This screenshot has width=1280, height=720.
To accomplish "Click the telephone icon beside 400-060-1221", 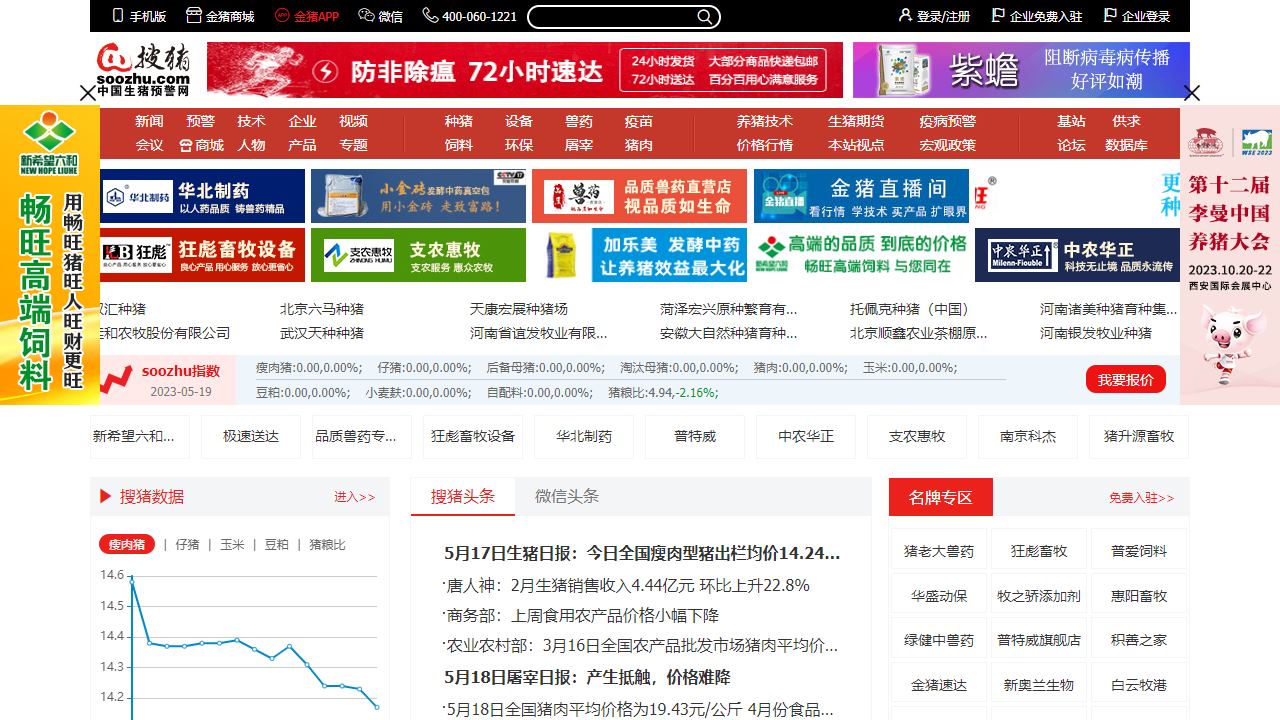I will (x=430, y=16).
